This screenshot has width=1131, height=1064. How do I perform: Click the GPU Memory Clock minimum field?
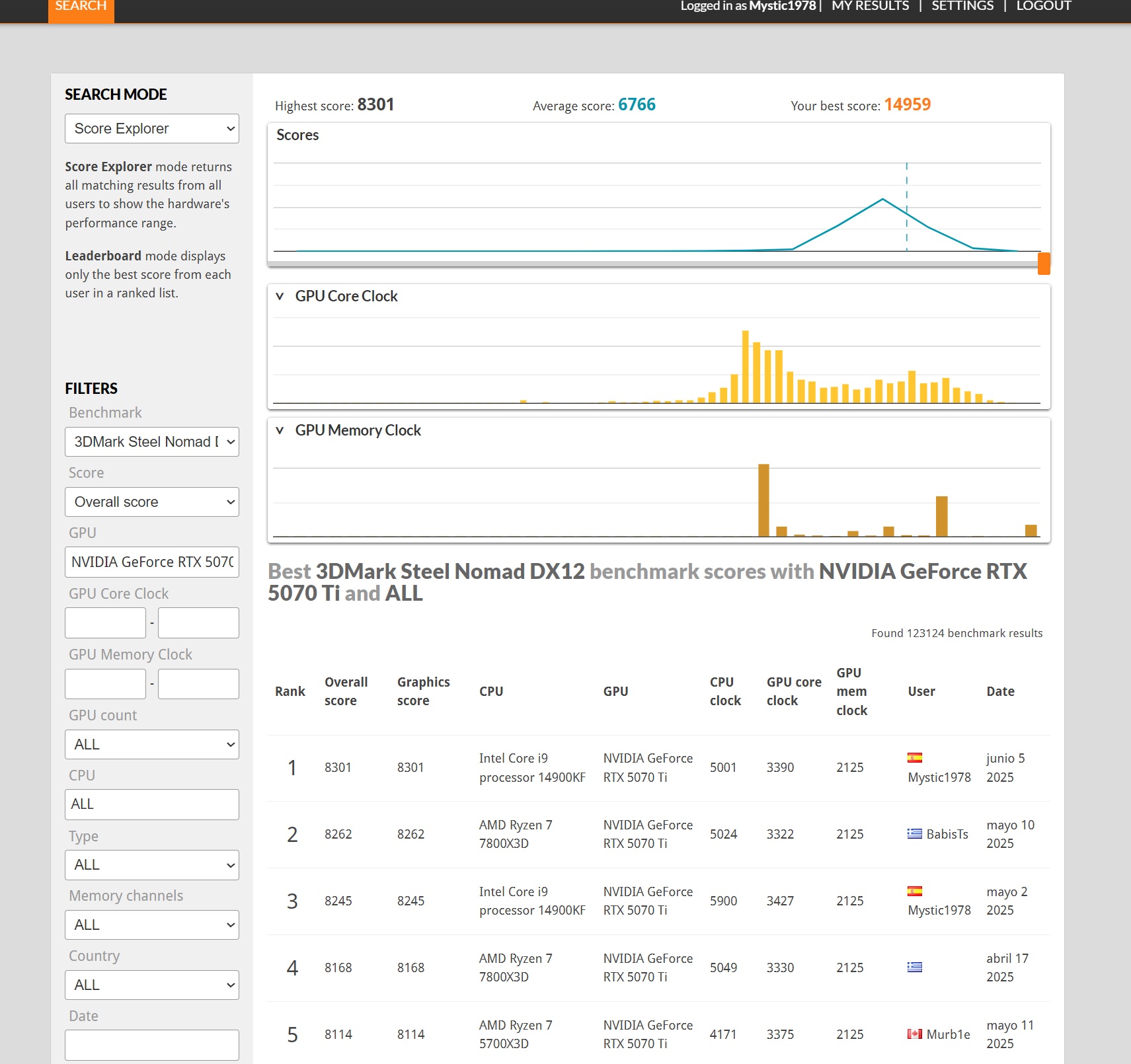coord(105,684)
